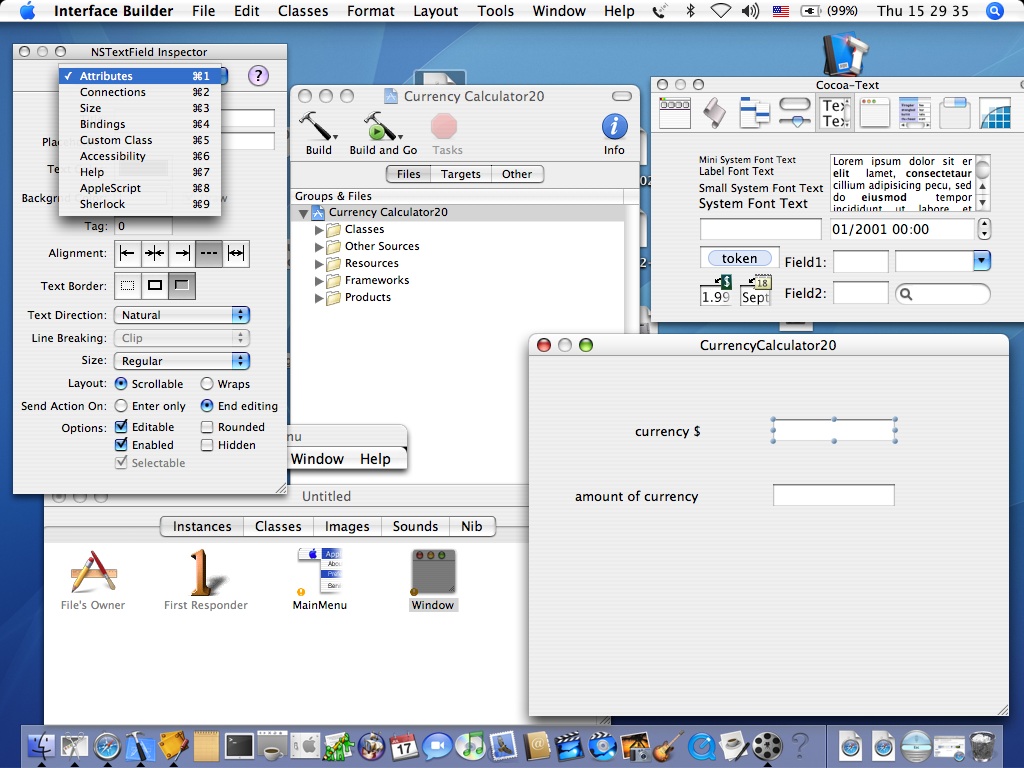
Task: Select the AppleScript scroll palette icon
Action: [x=714, y=113]
